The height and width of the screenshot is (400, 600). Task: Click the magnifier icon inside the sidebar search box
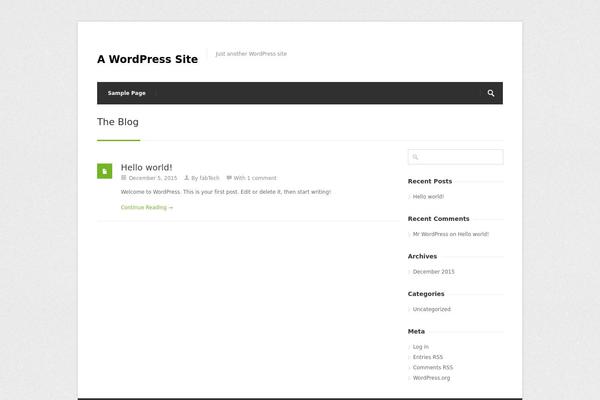pyautogui.click(x=415, y=157)
